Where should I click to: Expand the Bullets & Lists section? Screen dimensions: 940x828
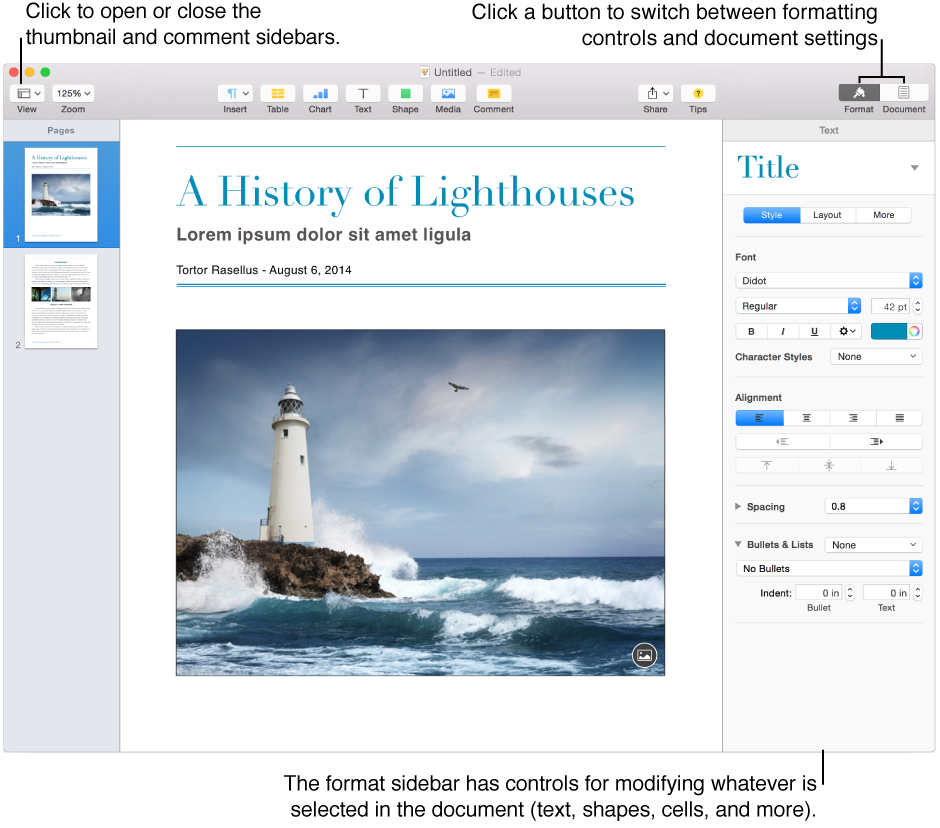[737, 544]
